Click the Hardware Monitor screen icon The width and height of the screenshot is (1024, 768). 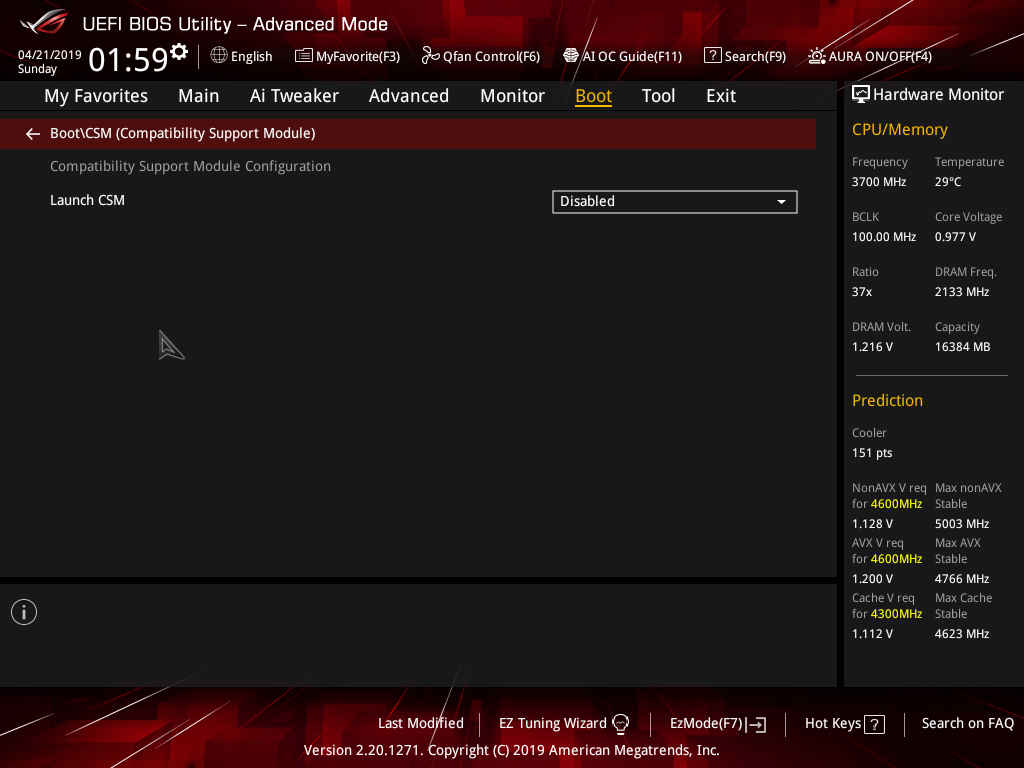[x=861, y=95]
